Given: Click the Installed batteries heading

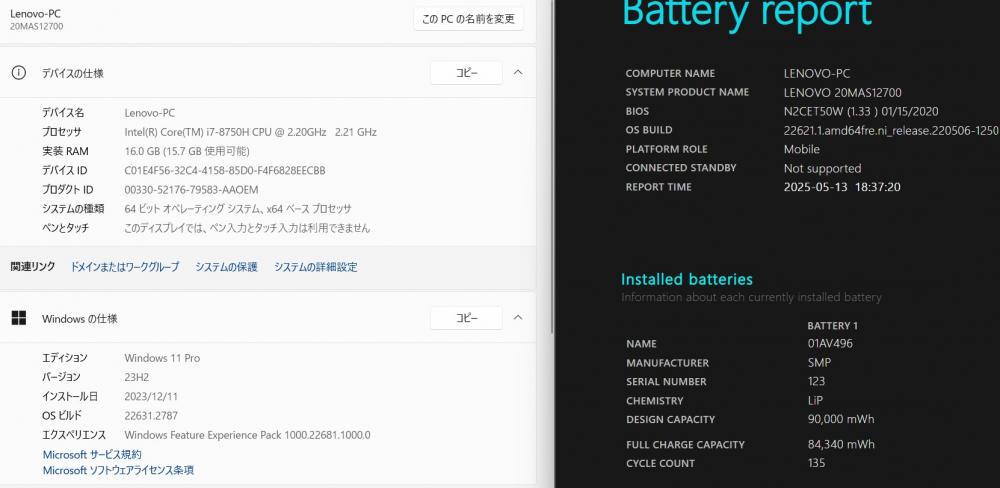Looking at the screenshot, I should tap(687, 279).
